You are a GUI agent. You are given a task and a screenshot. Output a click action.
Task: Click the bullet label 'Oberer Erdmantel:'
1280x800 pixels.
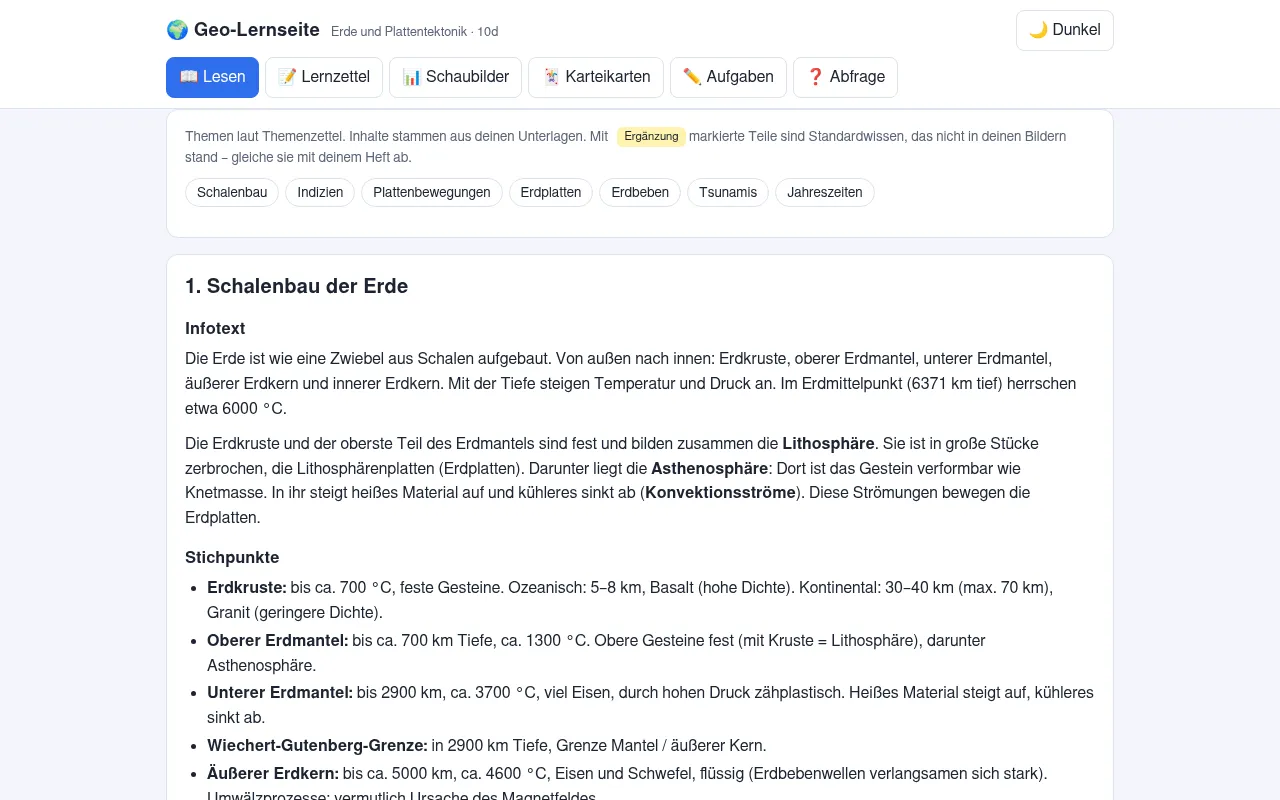coord(278,640)
